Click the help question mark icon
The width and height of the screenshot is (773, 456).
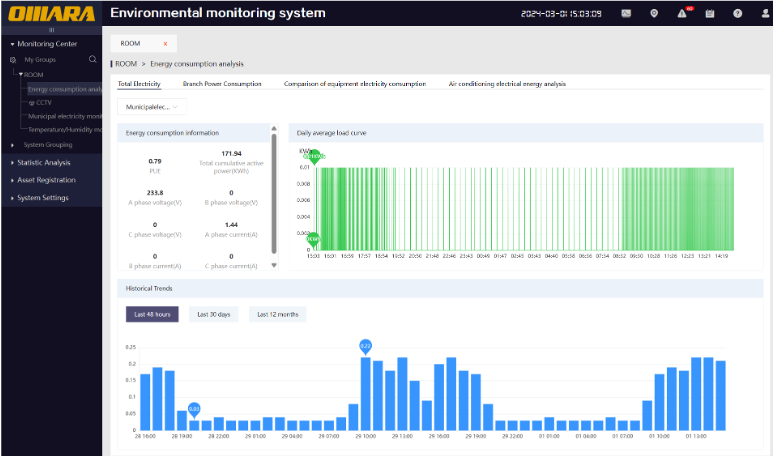pyautogui.click(x=737, y=14)
